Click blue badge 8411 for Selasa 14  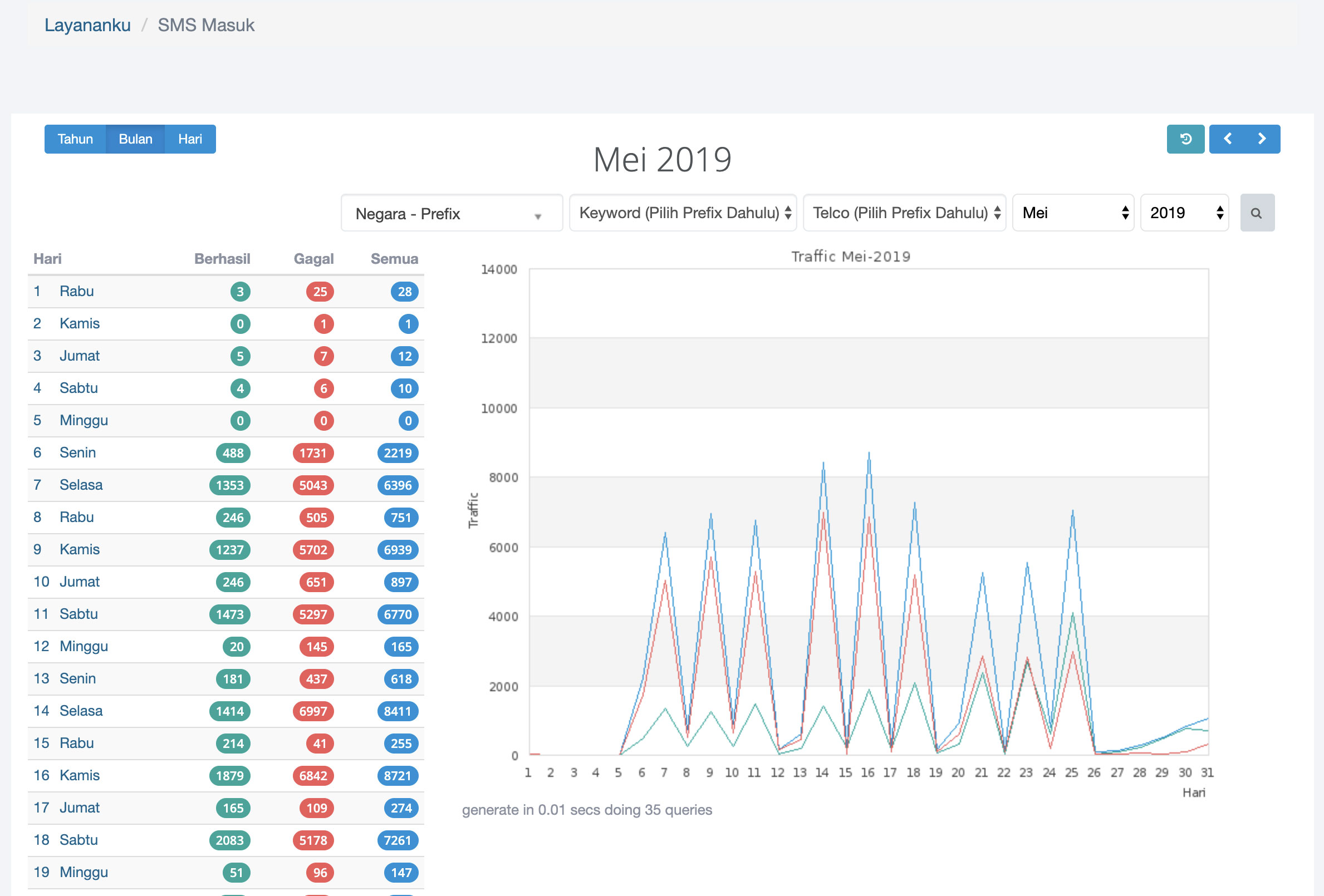tap(398, 711)
